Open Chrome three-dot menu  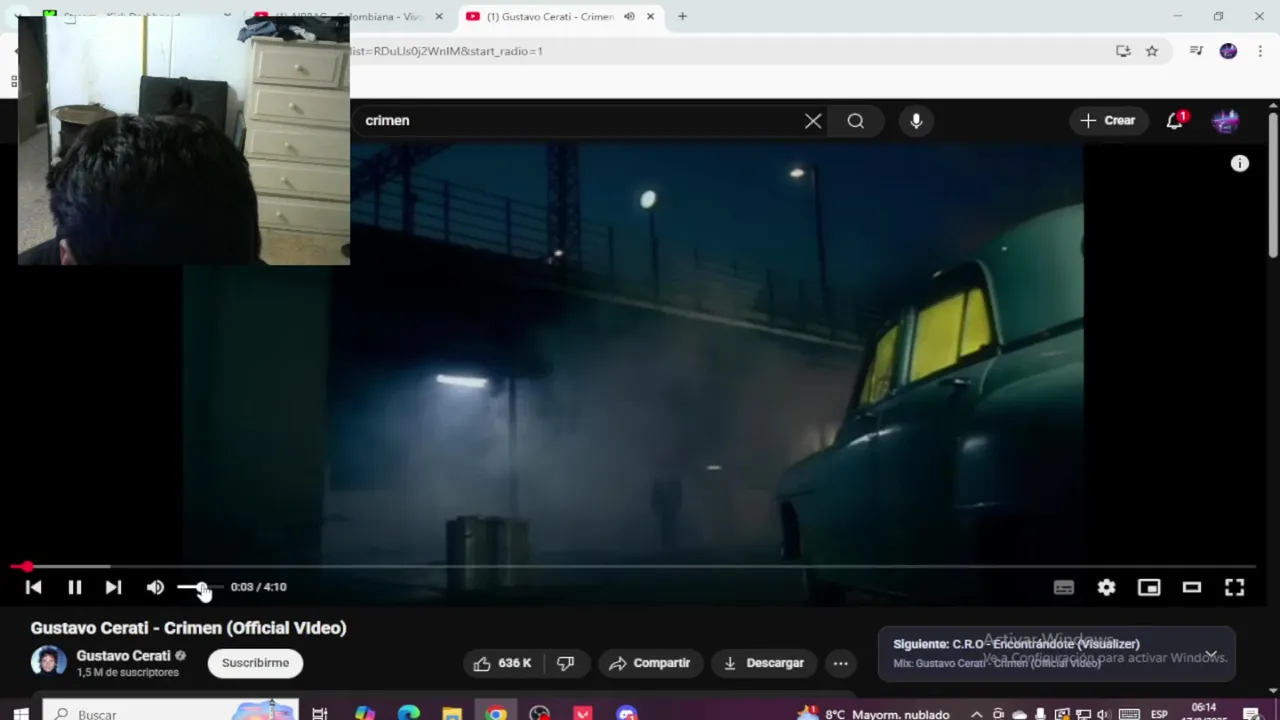coord(1259,51)
